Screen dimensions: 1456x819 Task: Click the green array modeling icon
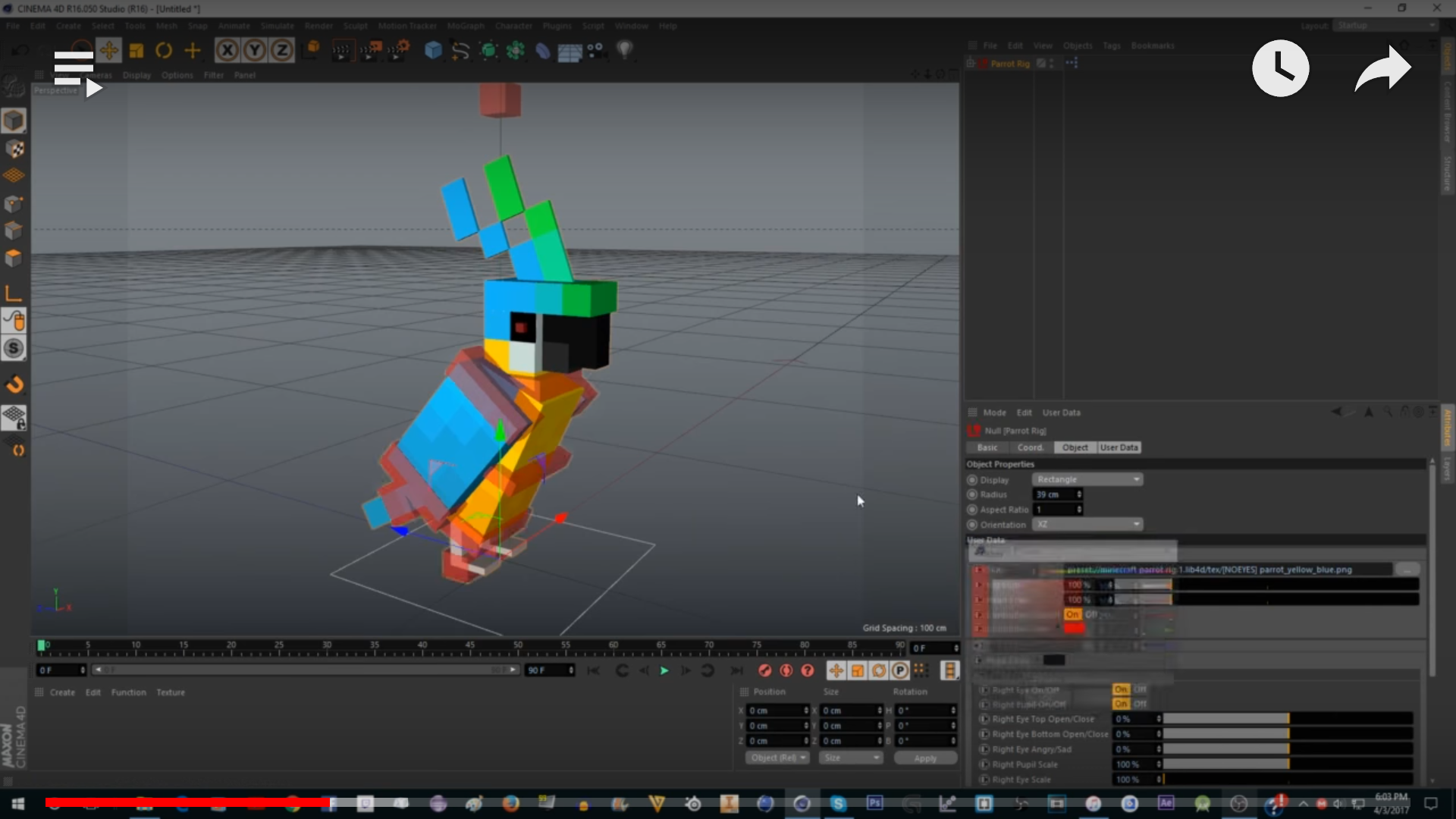coord(516,51)
